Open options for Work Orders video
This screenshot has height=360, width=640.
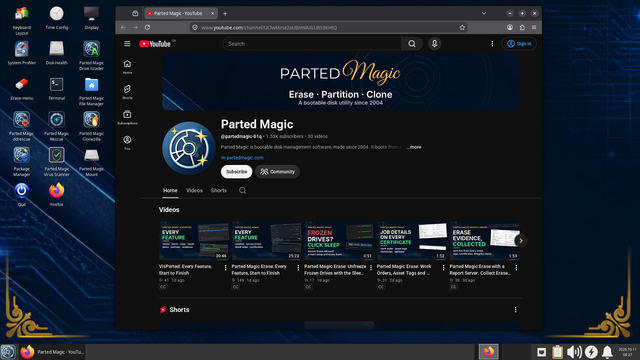tap(443, 268)
